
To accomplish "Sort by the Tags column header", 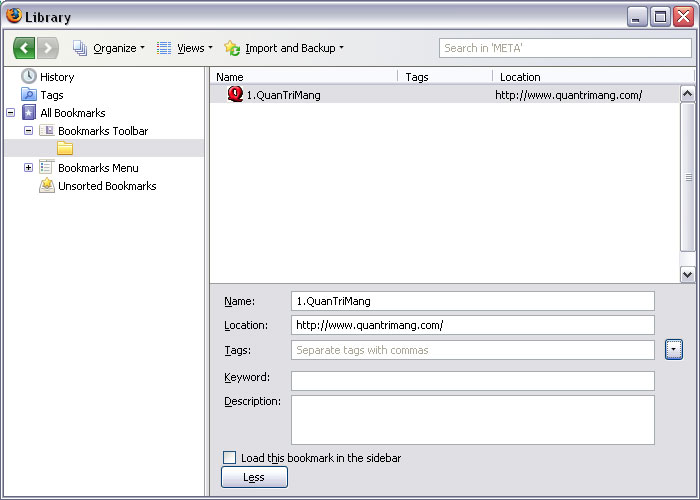I will pos(445,77).
